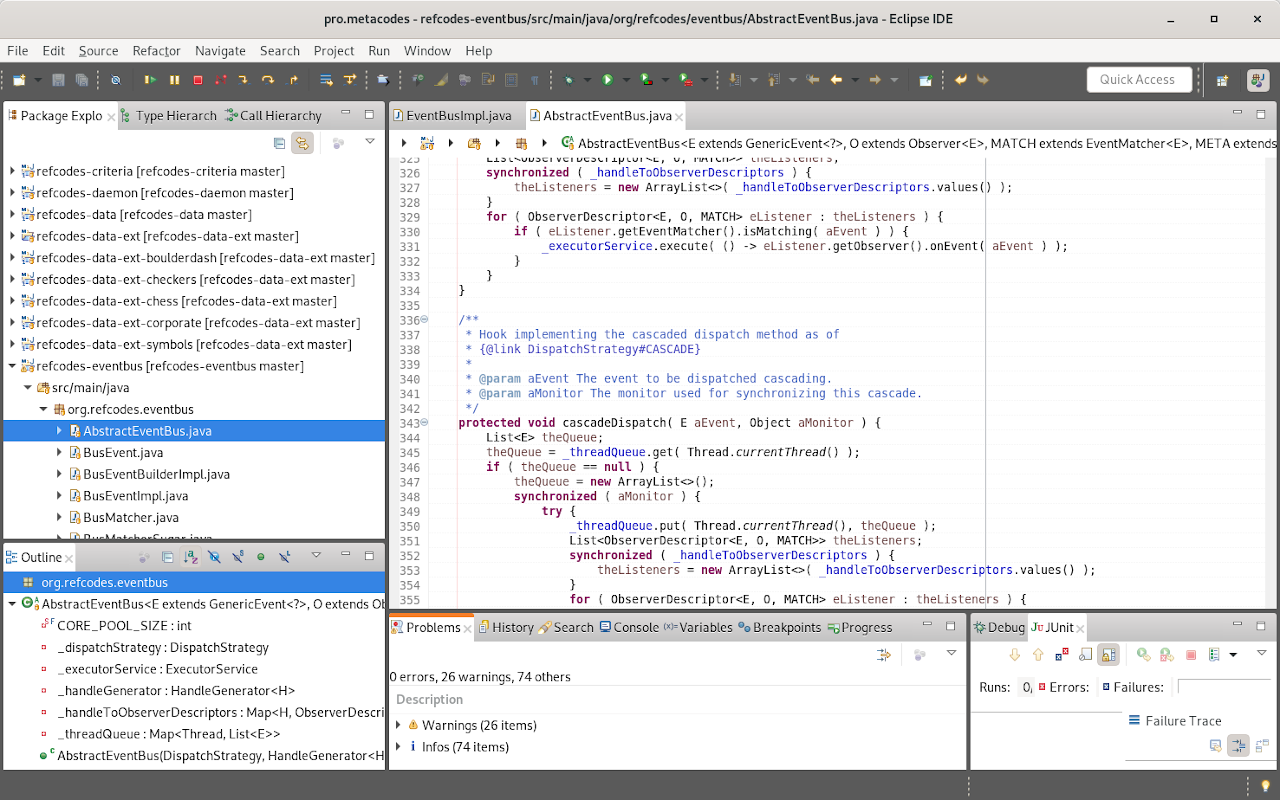Toggle Sort in Outline view
The width and height of the screenshot is (1280, 800).
191,557
